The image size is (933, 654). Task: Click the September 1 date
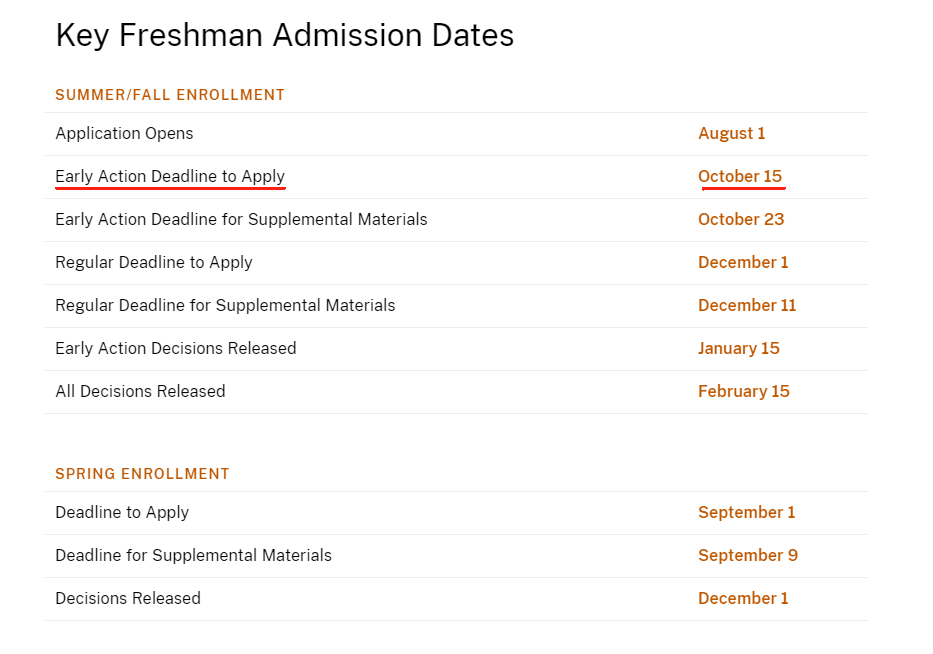tap(746, 512)
